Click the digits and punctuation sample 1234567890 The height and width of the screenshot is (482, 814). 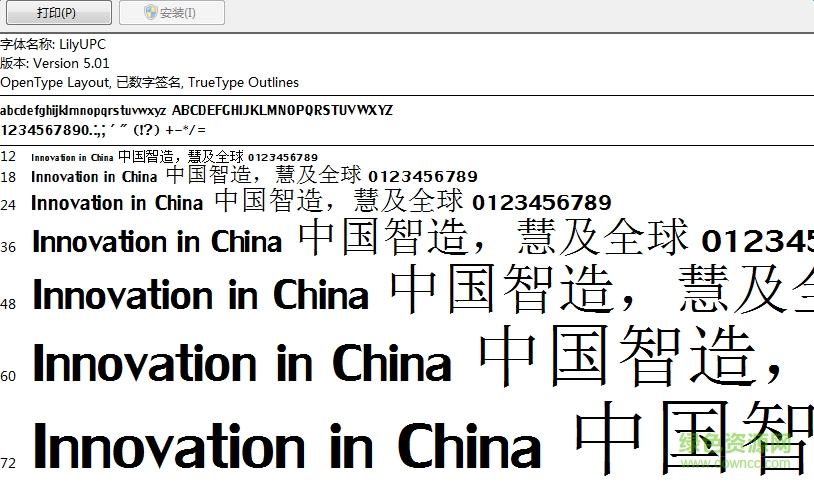click(x=103, y=130)
